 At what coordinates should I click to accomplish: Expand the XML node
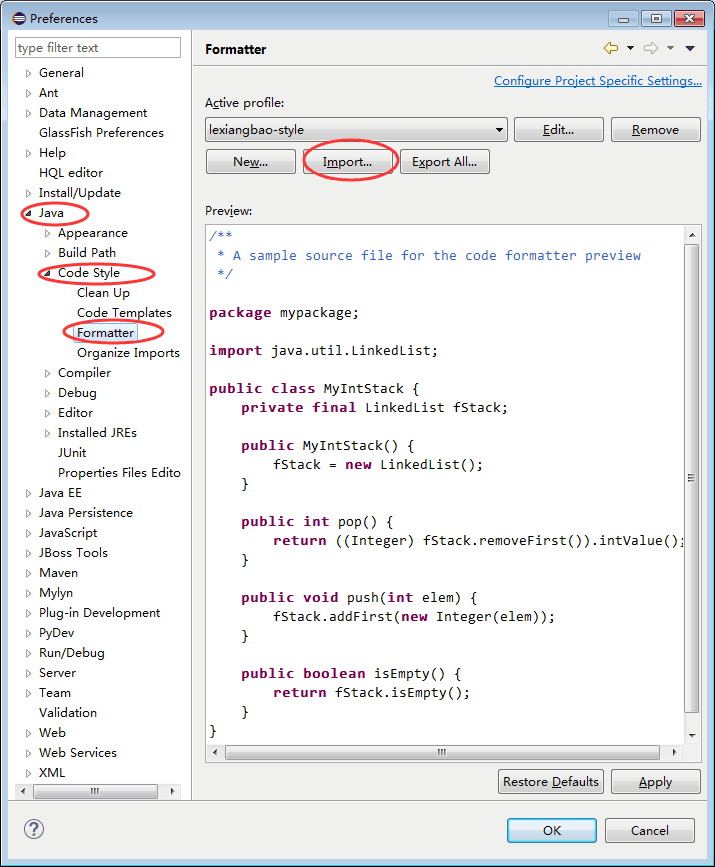click(x=28, y=773)
